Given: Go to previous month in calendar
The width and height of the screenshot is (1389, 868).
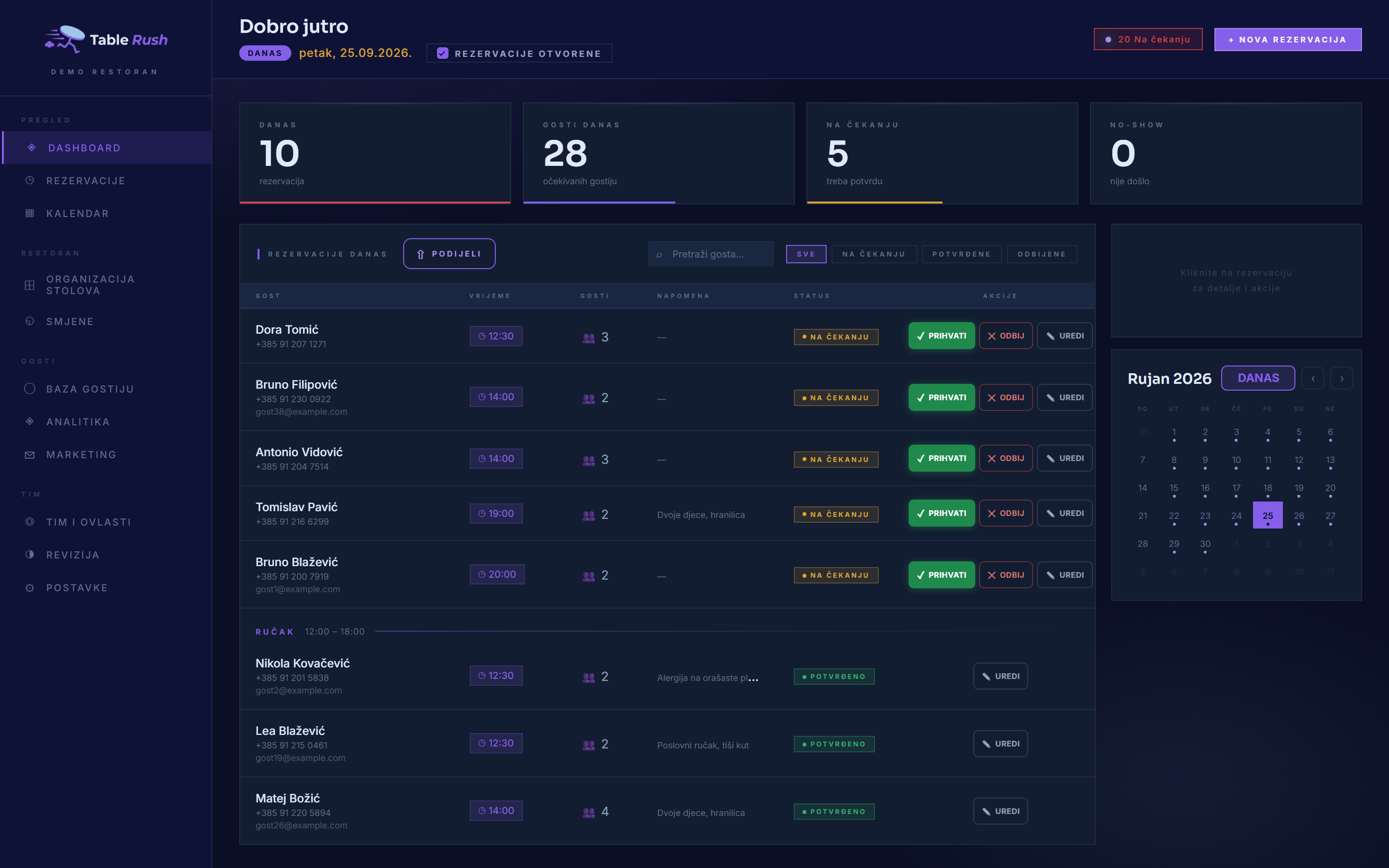Looking at the screenshot, I should 1313,379.
